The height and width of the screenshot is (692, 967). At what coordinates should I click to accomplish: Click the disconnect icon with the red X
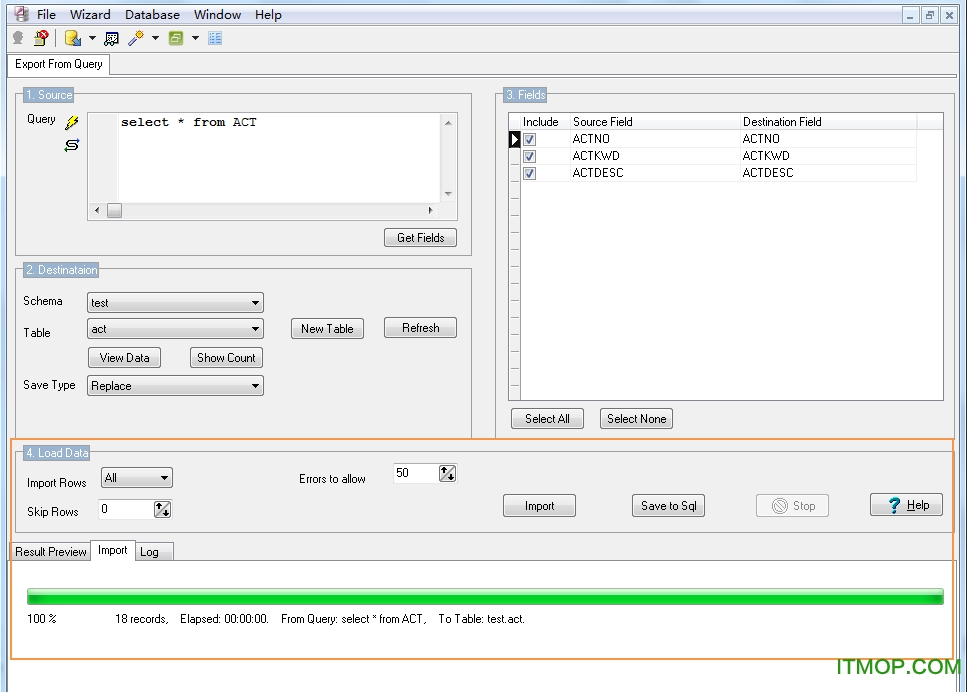(x=40, y=36)
